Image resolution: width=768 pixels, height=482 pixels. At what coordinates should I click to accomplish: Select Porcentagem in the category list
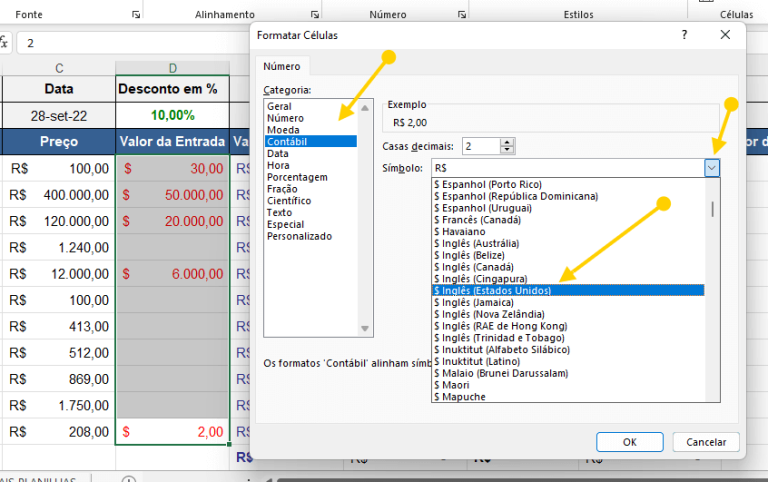[296, 177]
